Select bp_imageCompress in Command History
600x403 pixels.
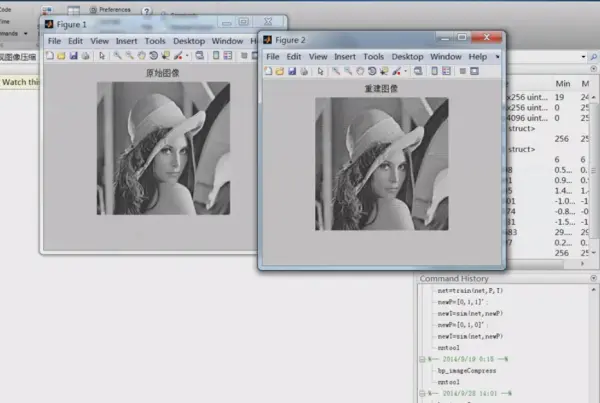coord(467,370)
